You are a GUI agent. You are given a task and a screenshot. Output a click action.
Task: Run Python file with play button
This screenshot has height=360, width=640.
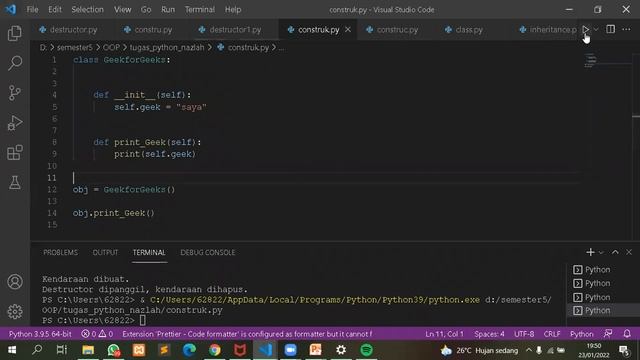[x=586, y=29]
